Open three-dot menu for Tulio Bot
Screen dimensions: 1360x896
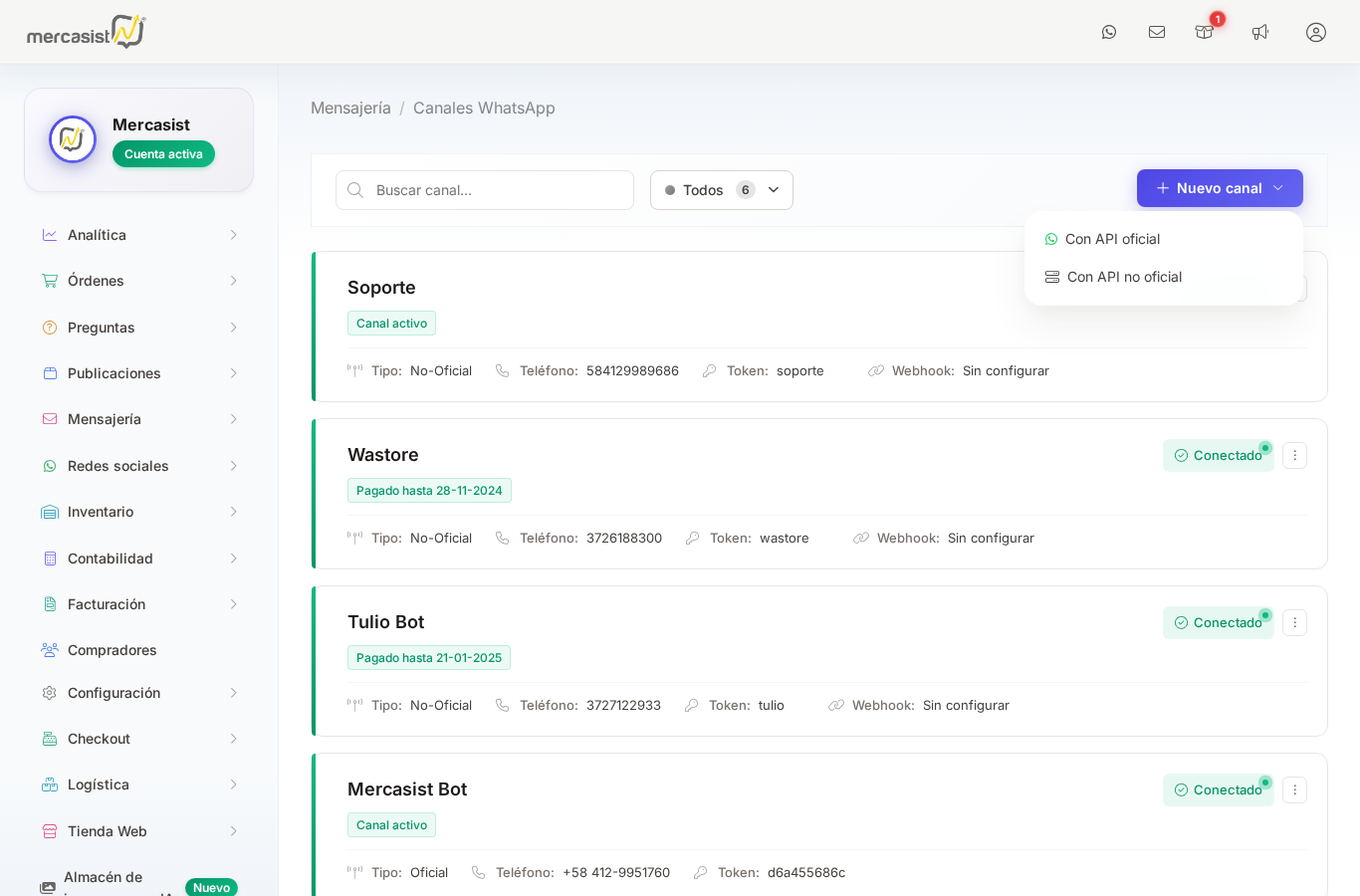tap(1294, 622)
